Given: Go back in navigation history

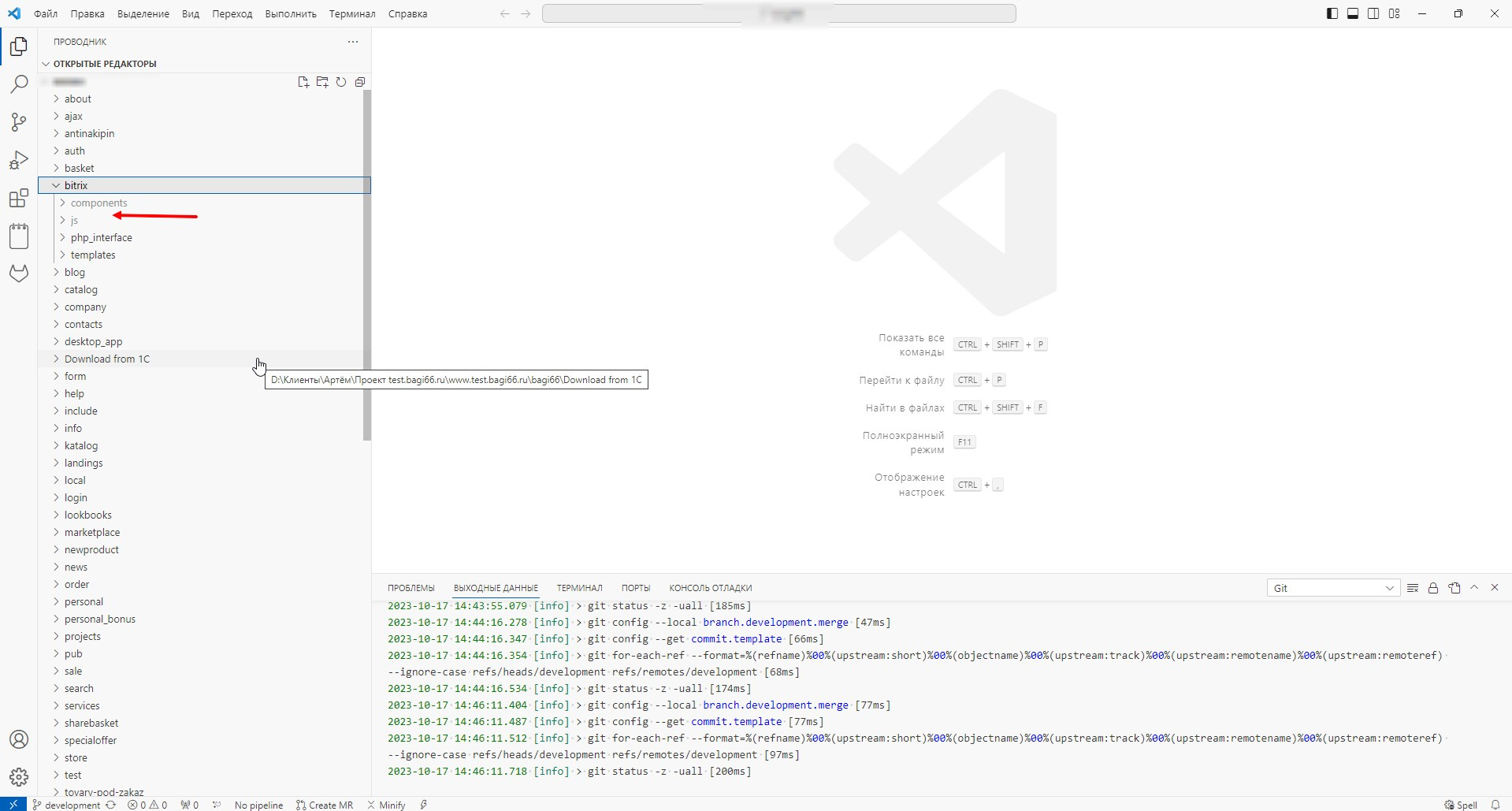Looking at the screenshot, I should pyautogui.click(x=505, y=14).
